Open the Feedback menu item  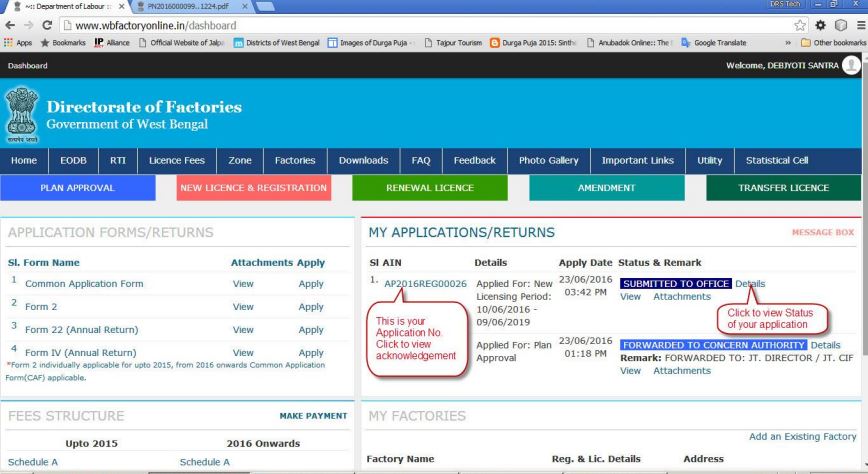tap(474, 161)
